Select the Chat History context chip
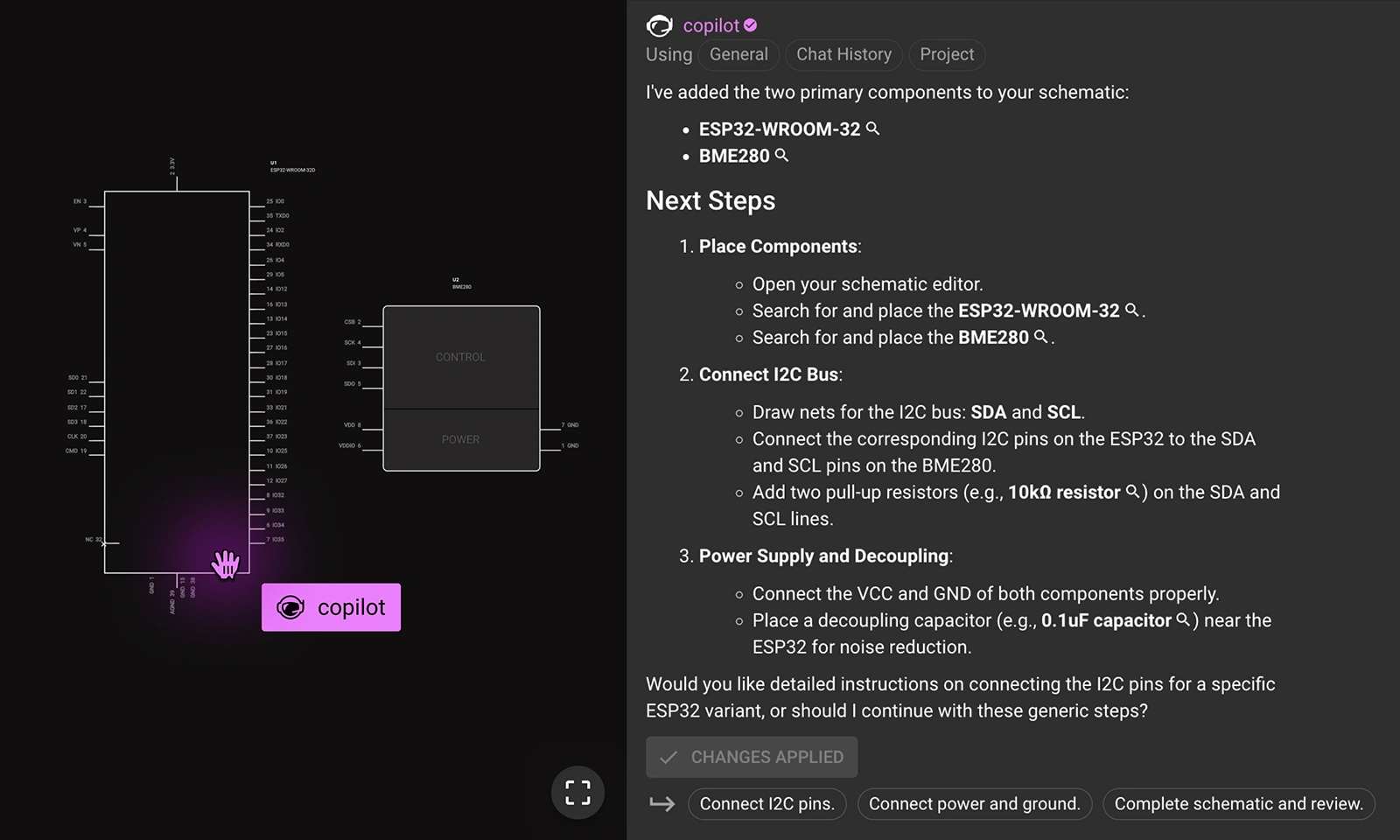 coord(843,54)
